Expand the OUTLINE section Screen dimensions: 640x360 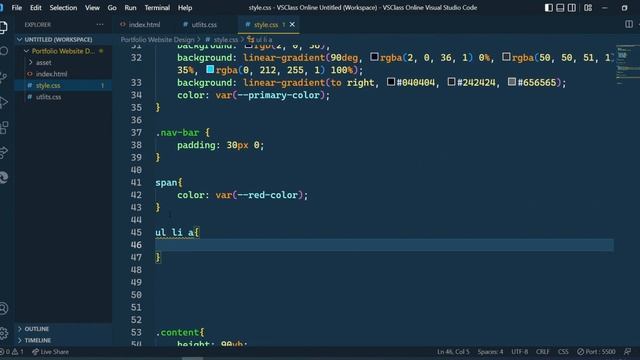[x=36, y=329]
